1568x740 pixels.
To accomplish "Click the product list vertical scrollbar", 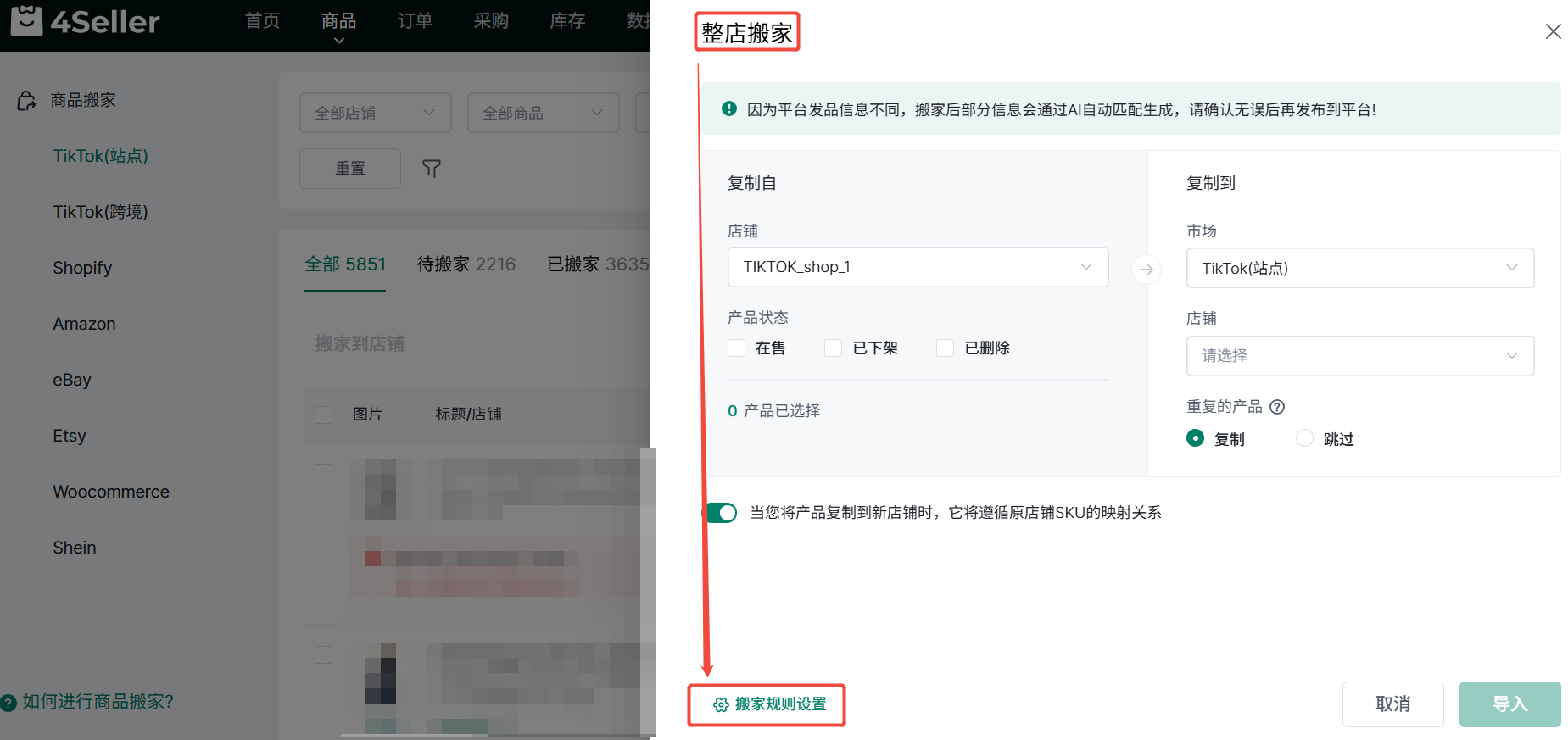I will 648,592.
